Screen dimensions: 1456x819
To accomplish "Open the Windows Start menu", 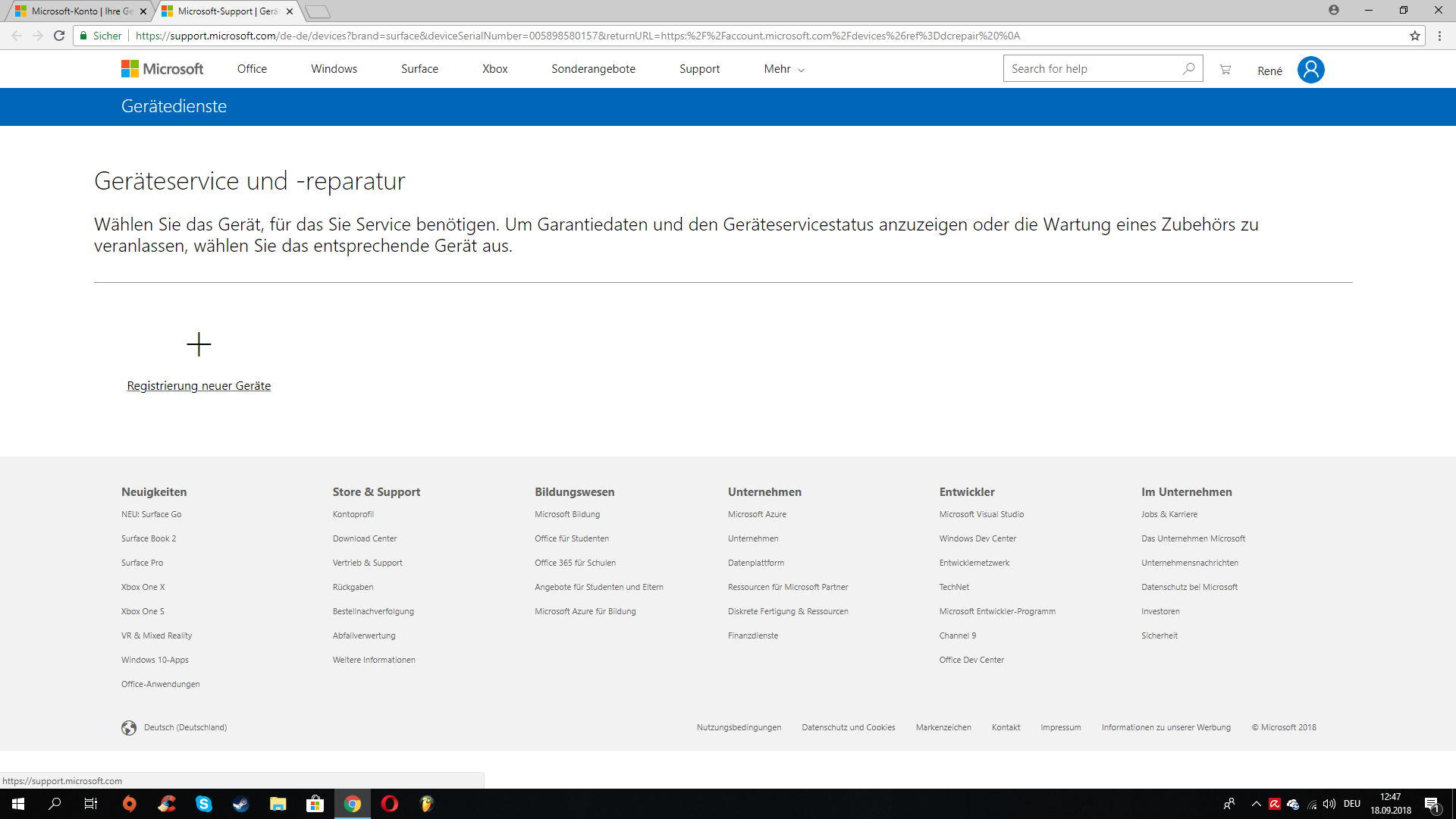I will pyautogui.click(x=18, y=804).
